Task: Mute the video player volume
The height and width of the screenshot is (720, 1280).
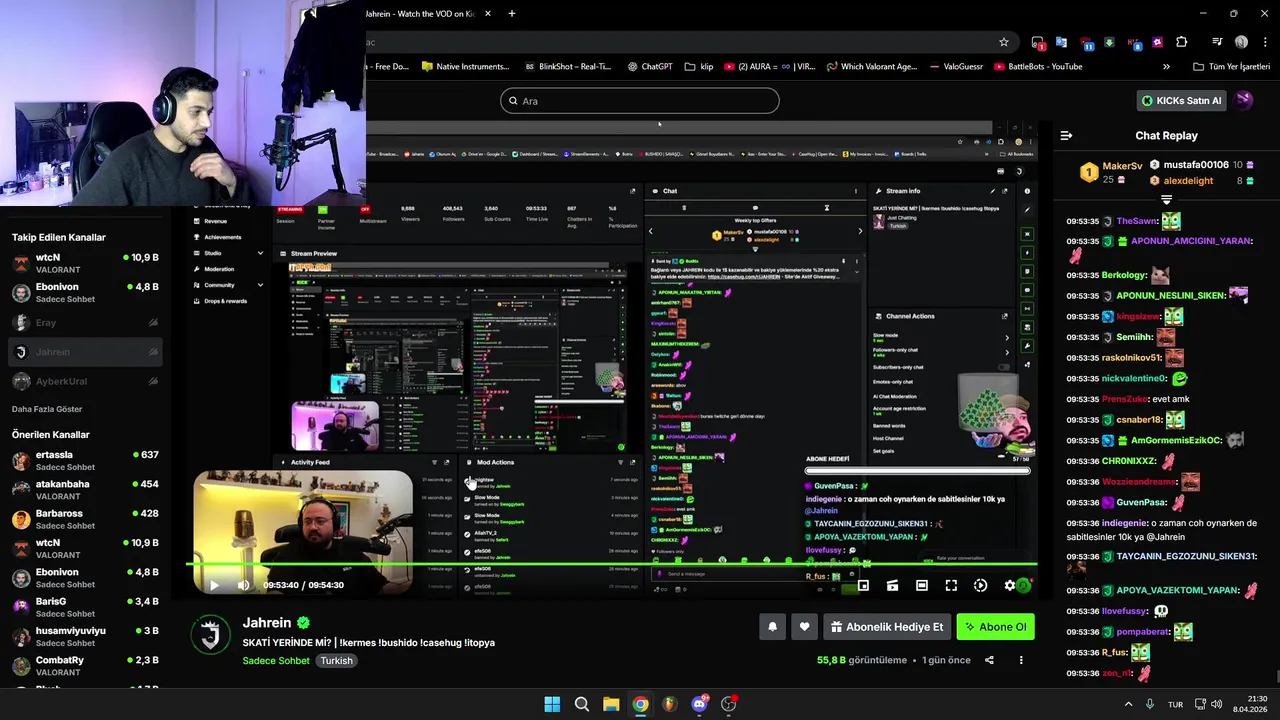Action: point(243,585)
